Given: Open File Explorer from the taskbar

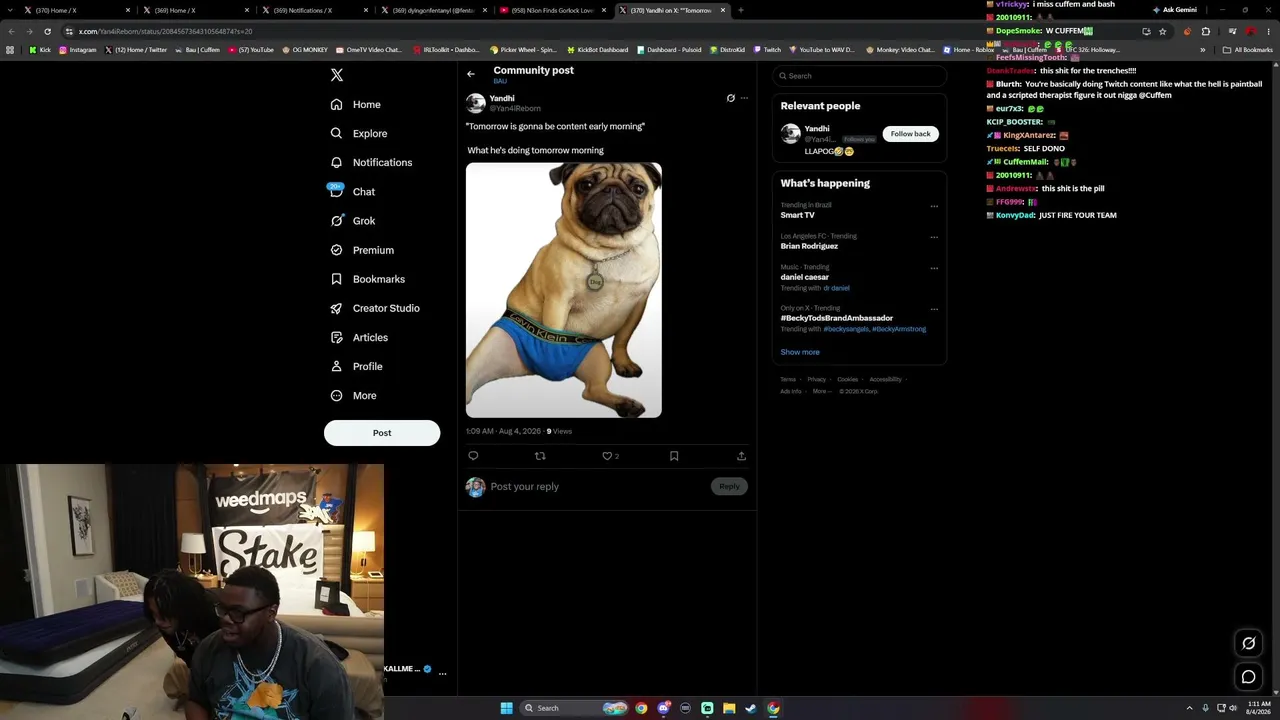Looking at the screenshot, I should point(729,708).
